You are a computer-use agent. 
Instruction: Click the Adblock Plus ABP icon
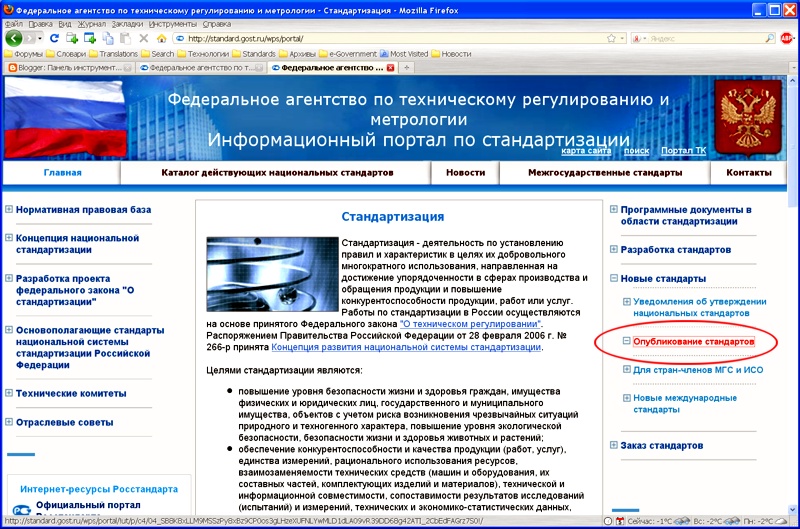click(787, 38)
